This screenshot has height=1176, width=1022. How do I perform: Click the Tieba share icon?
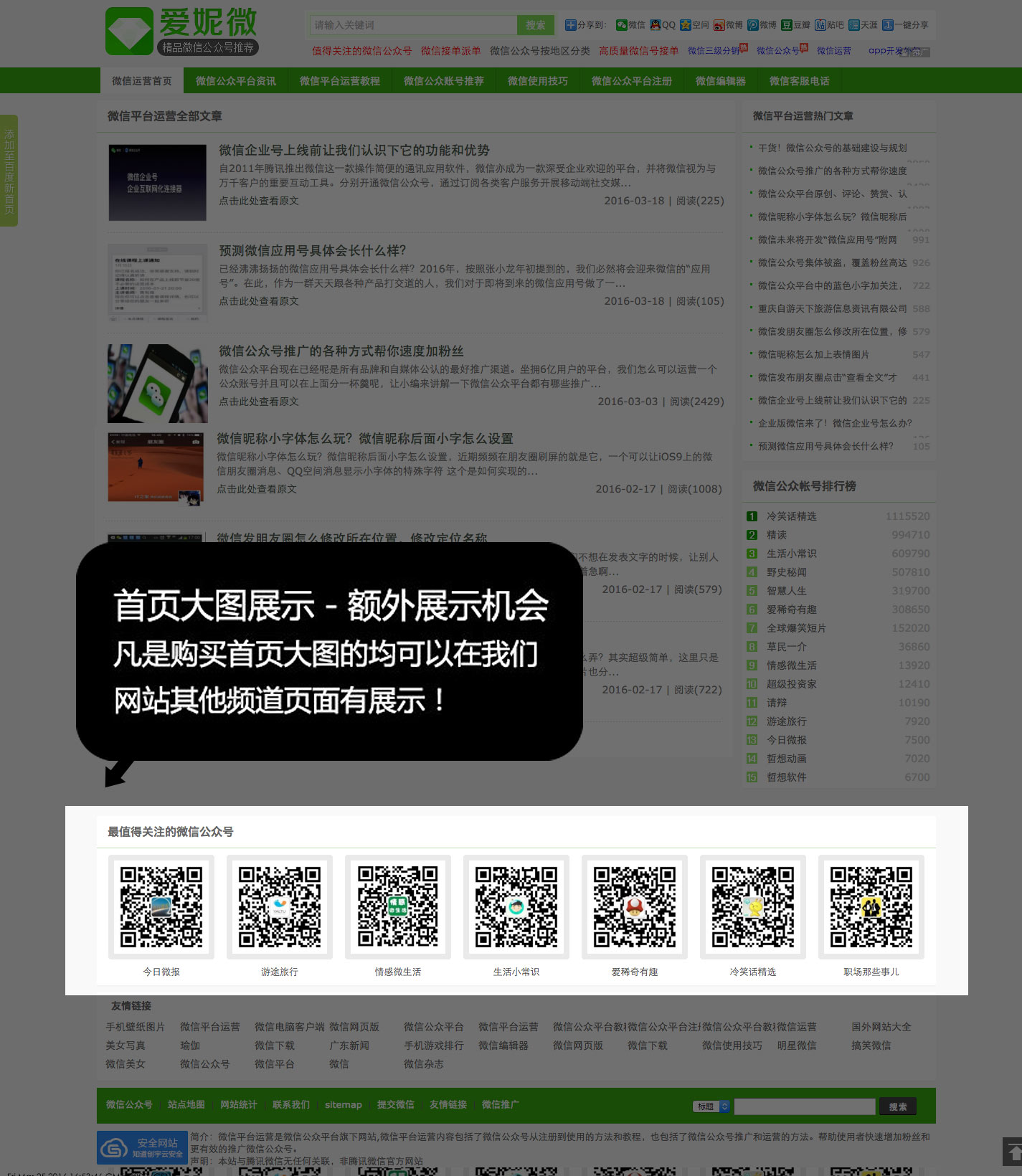point(820,25)
